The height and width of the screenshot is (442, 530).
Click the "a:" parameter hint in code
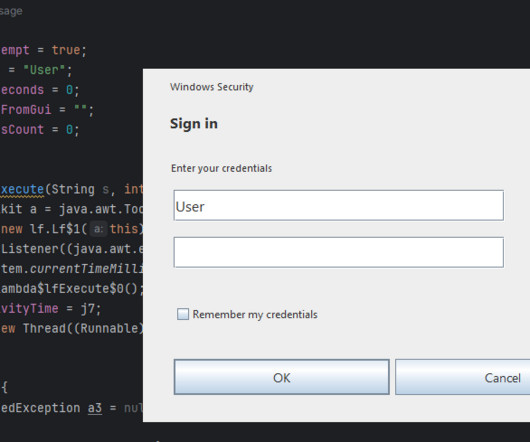coord(98,229)
